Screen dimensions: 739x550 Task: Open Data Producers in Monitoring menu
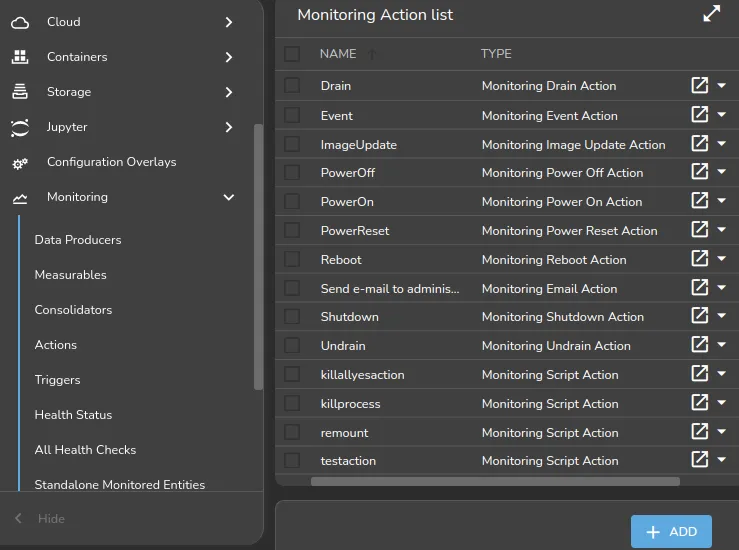[78, 240]
